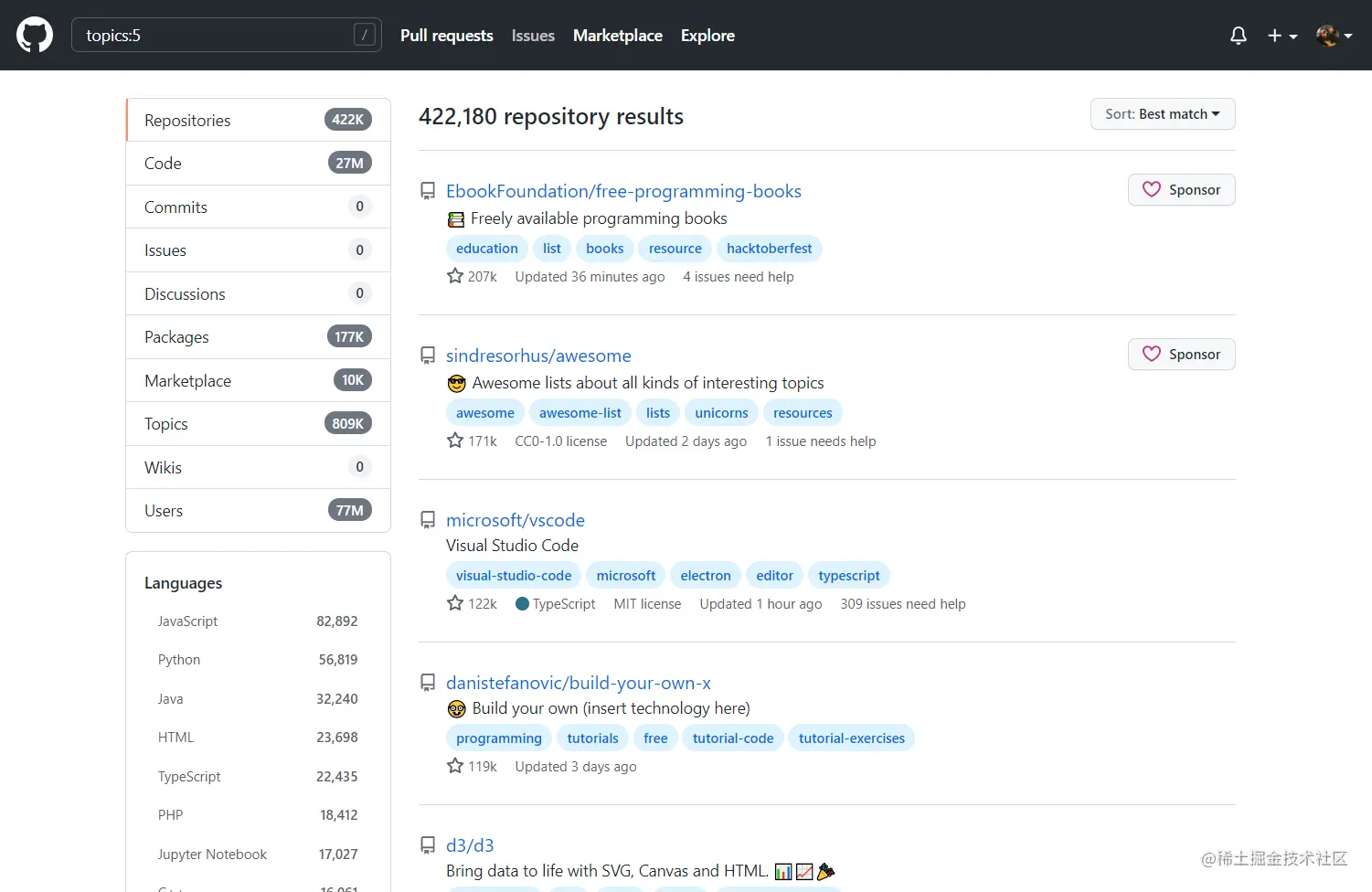Open 309 issues need help link
This screenshot has width=1372, height=892.
(x=903, y=604)
